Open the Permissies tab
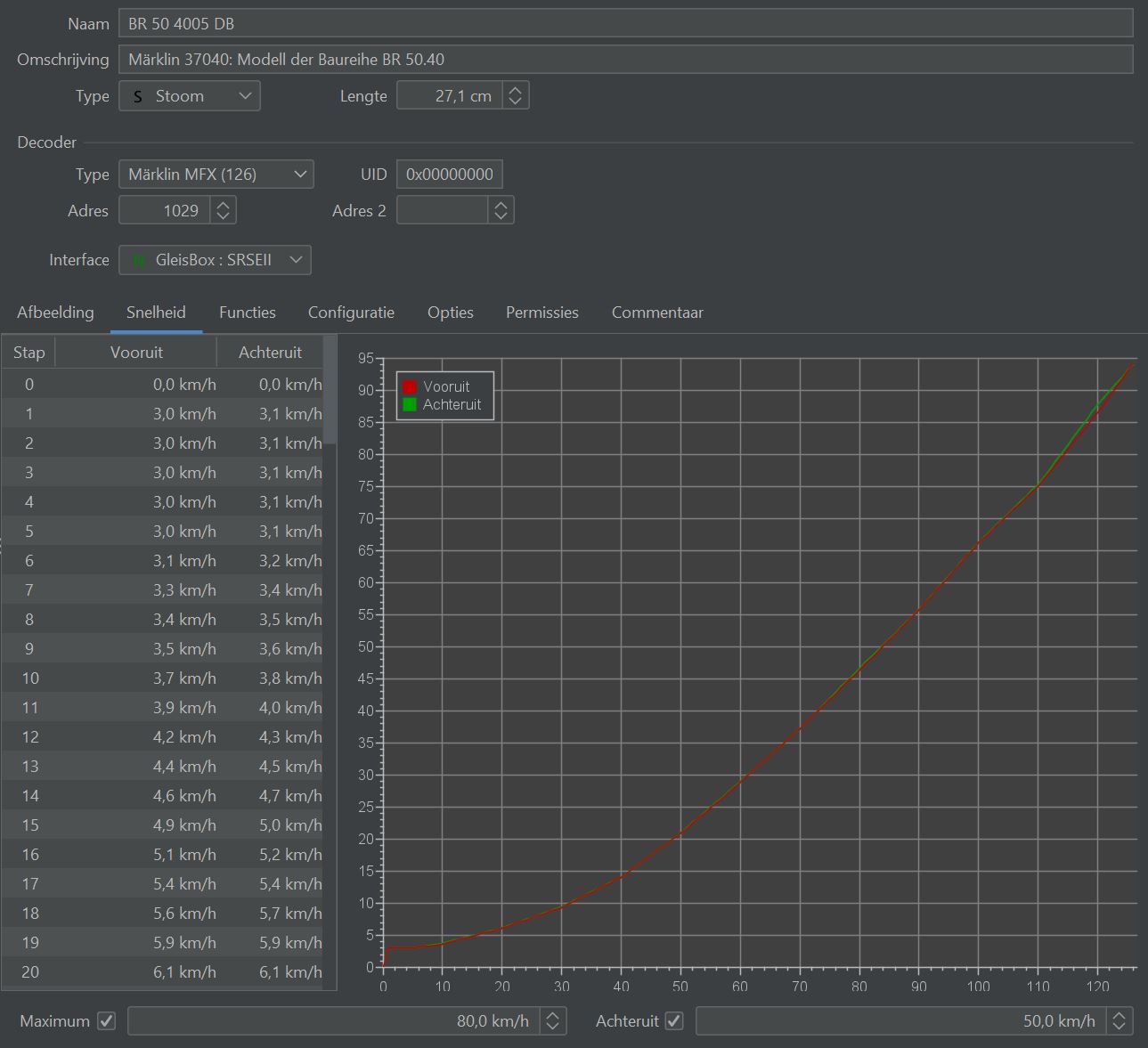This screenshot has height=1048, width=1148. coord(542,313)
